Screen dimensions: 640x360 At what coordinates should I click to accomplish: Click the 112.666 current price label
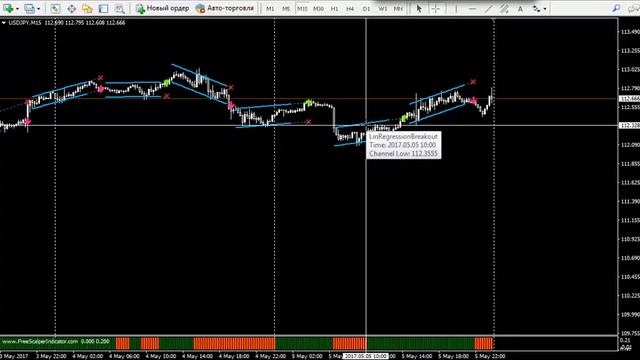(630, 99)
